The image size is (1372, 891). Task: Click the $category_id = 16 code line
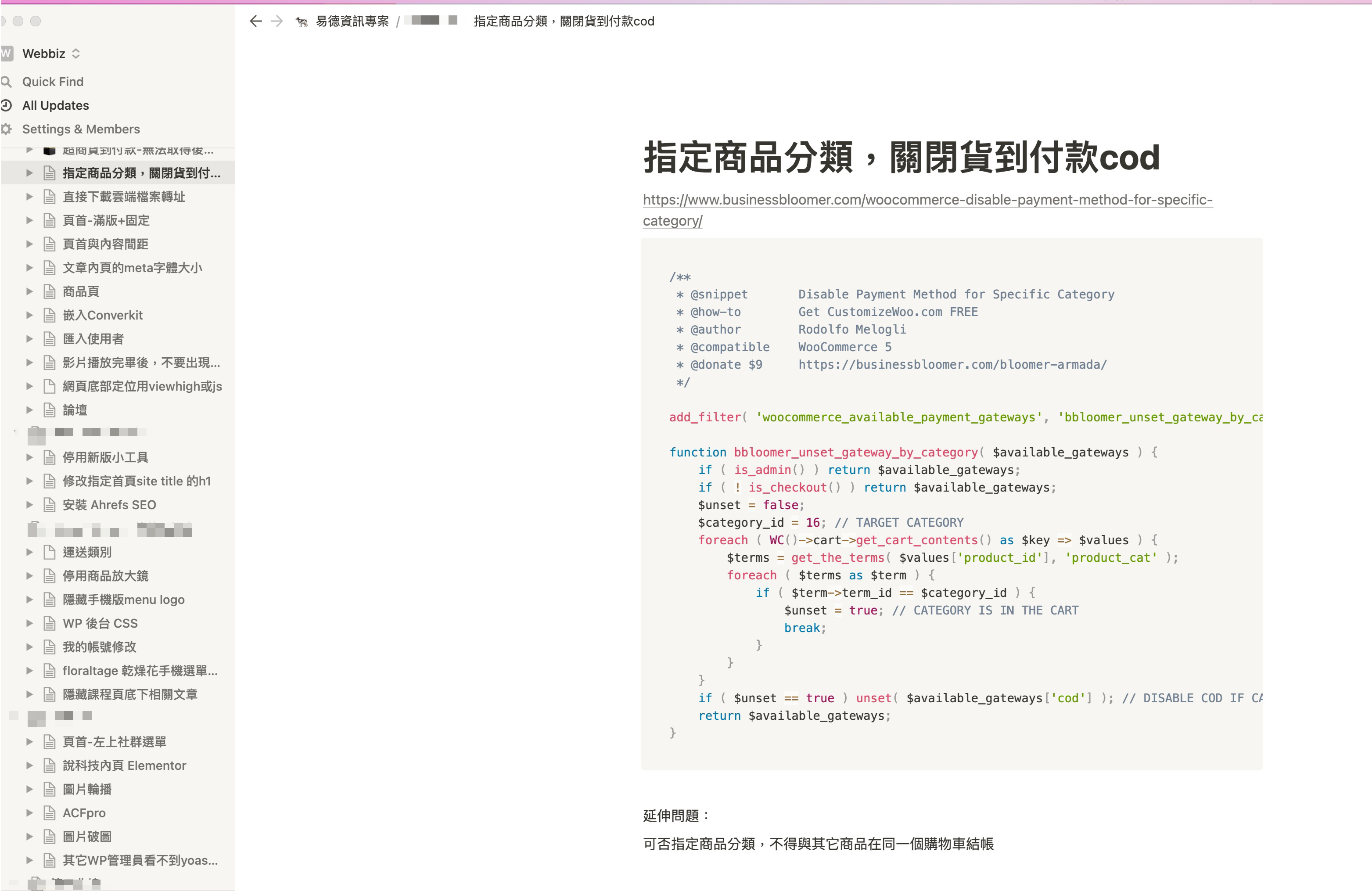click(x=831, y=522)
